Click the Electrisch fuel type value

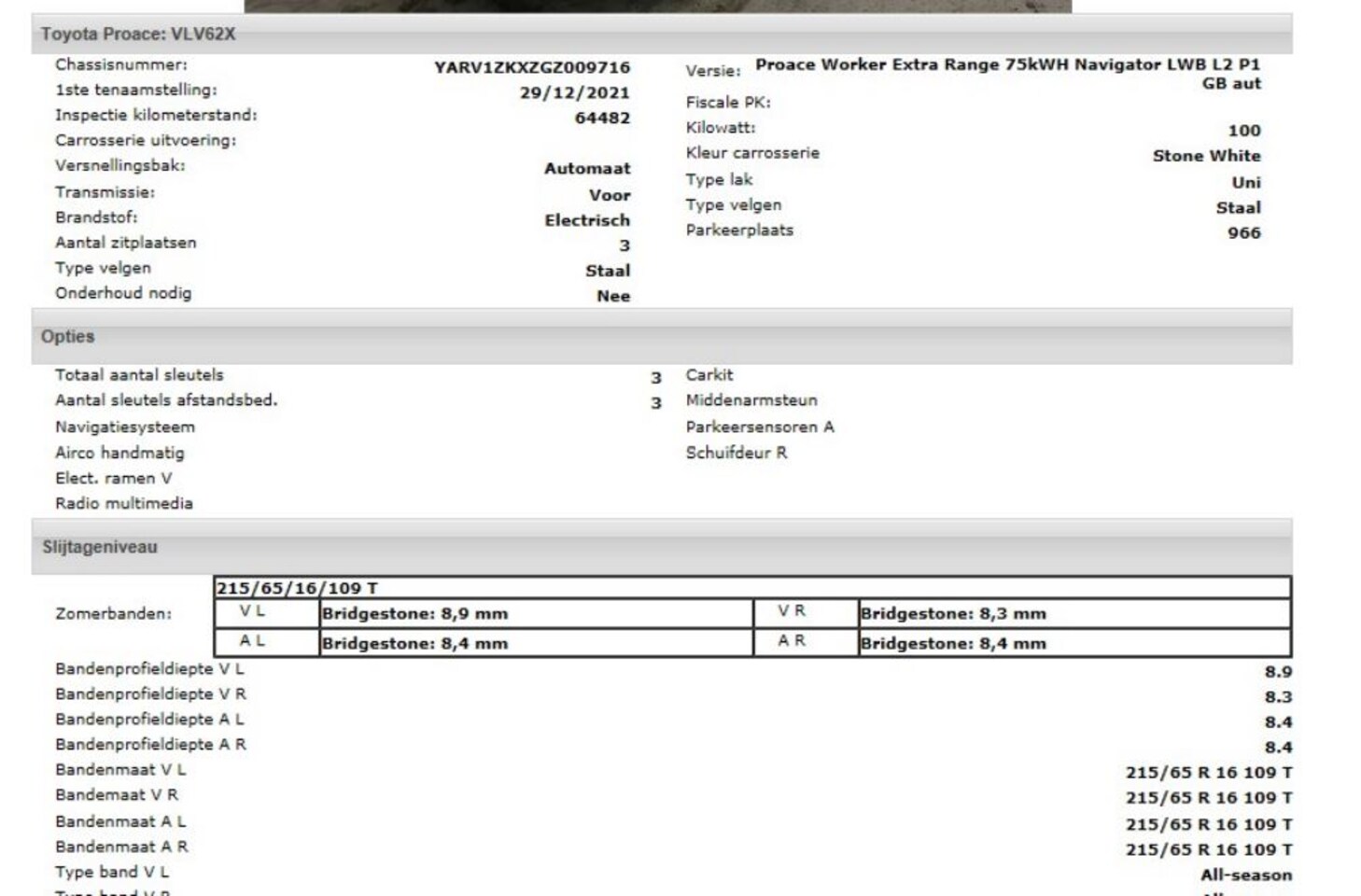coord(587,220)
